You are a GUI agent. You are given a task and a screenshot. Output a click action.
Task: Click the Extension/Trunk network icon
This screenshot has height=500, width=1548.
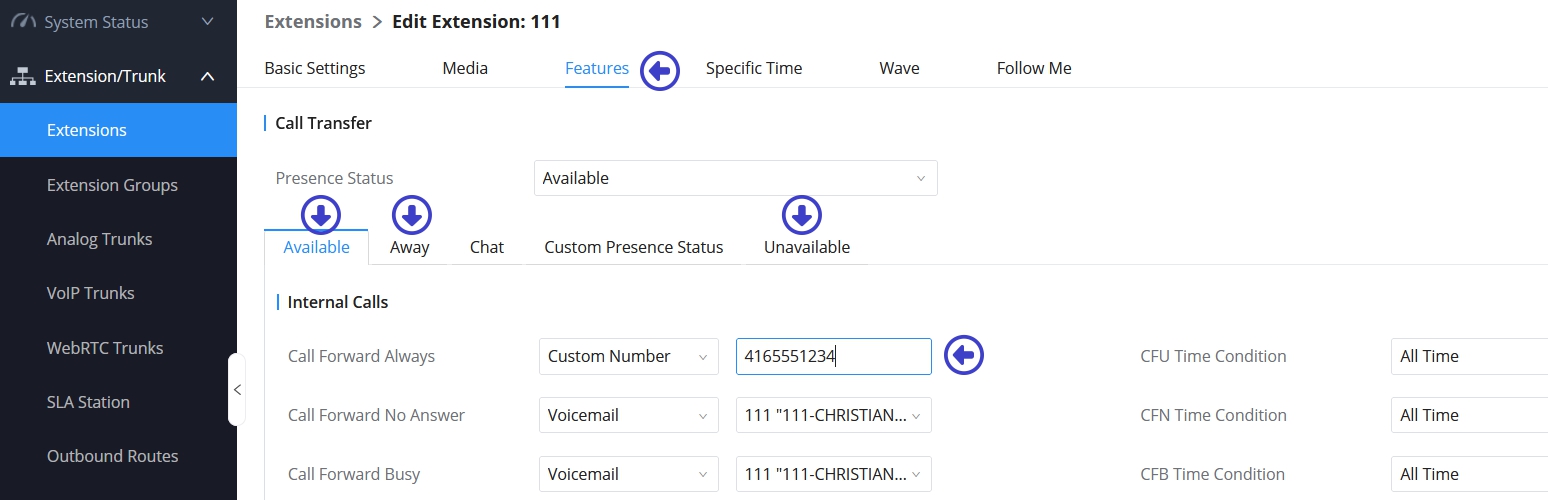(x=24, y=76)
